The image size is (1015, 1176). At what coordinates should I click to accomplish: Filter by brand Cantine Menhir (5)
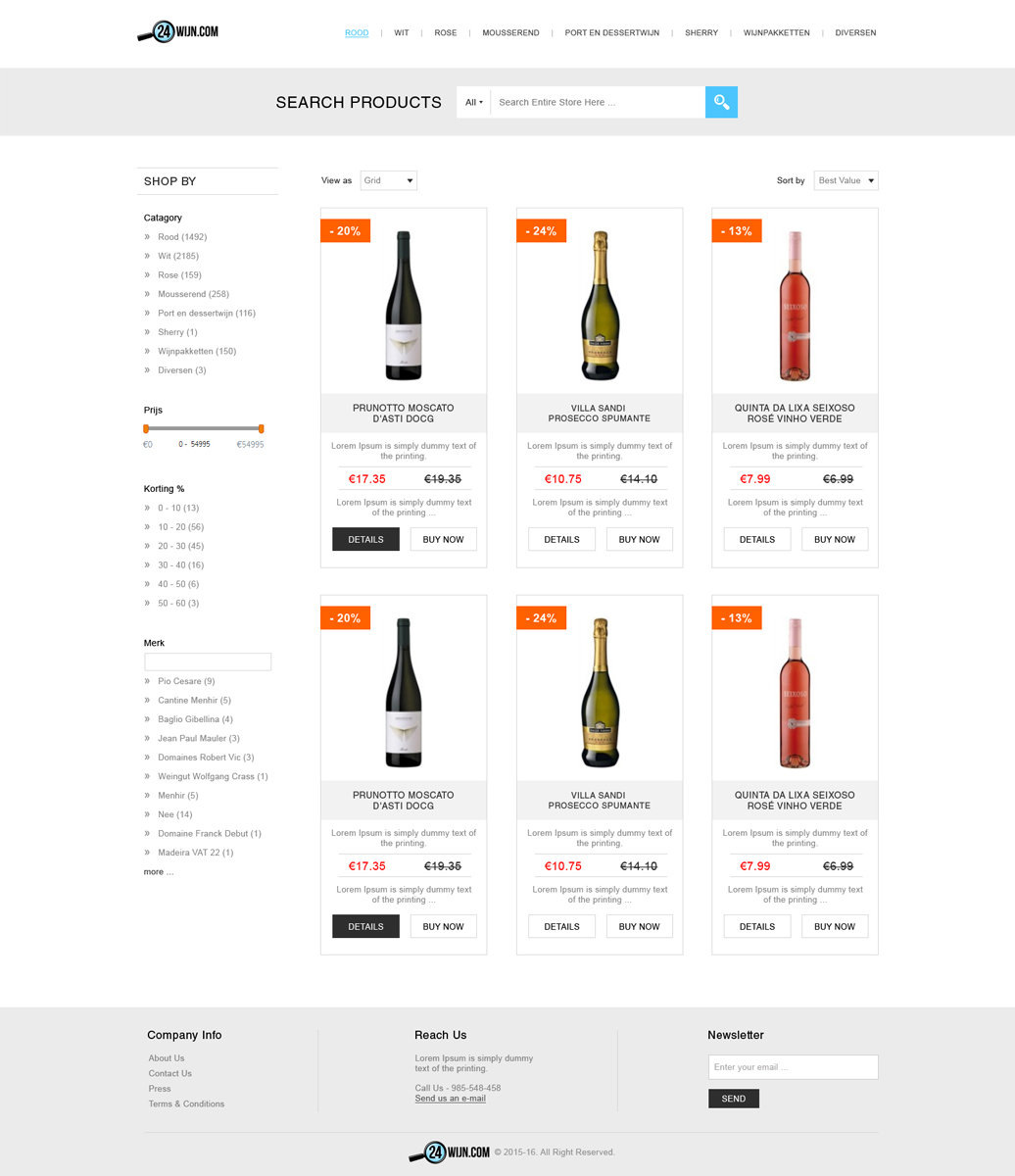tap(195, 701)
